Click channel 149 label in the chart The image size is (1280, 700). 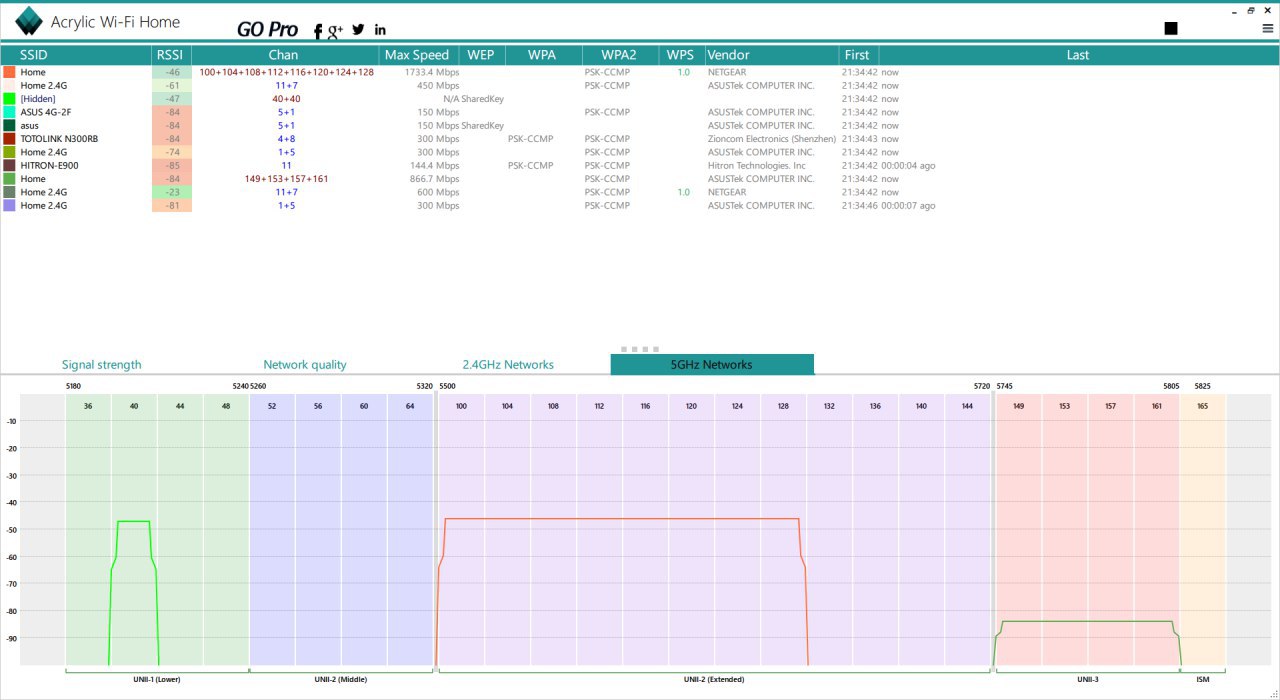[1018, 406]
